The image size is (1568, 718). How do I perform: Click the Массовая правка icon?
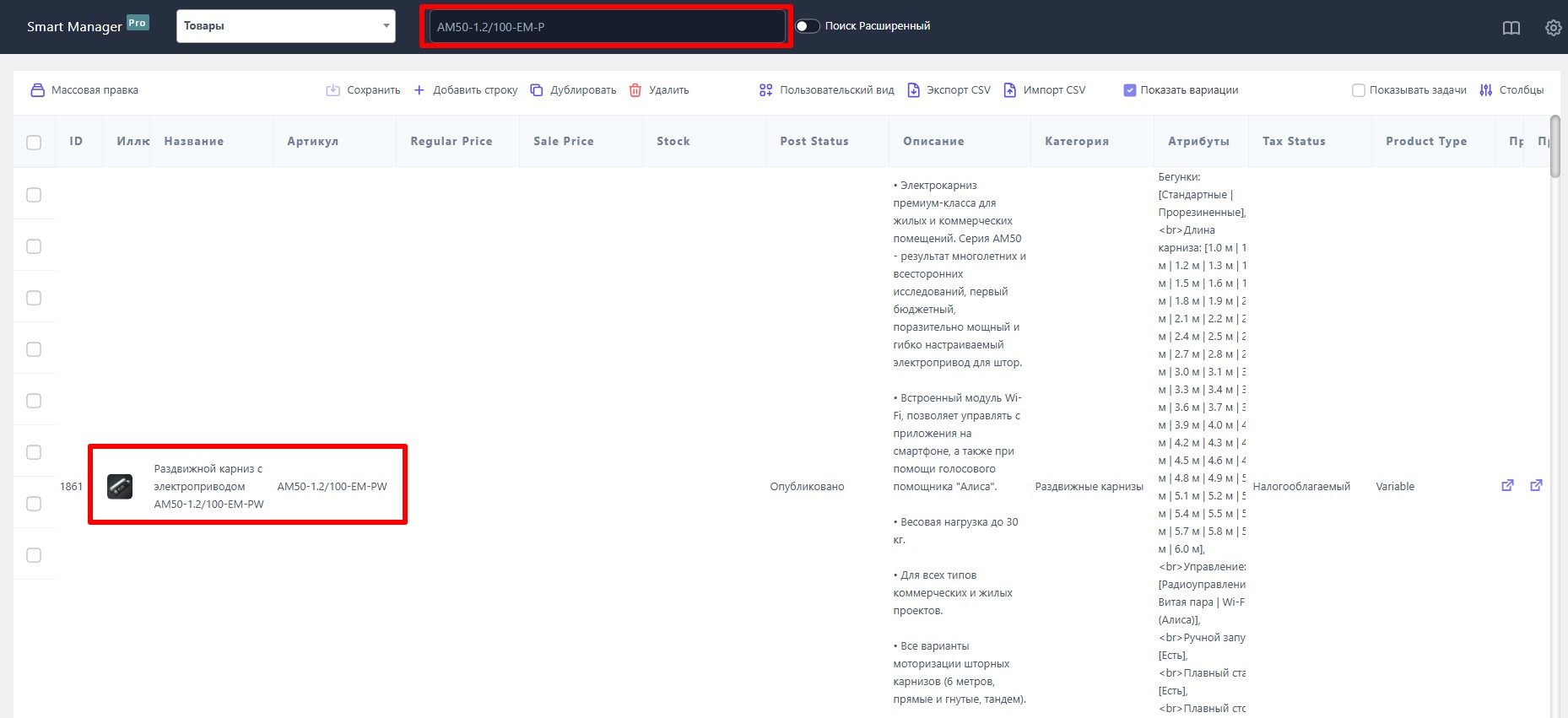(37, 90)
